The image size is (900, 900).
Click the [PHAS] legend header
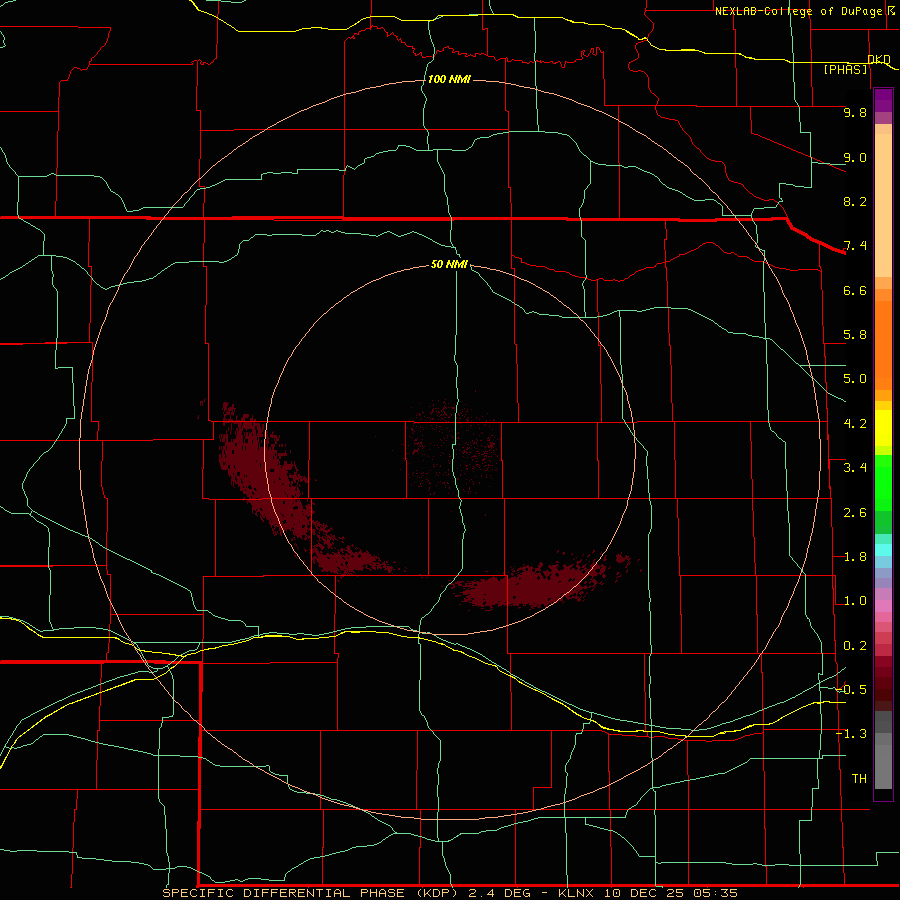click(845, 69)
